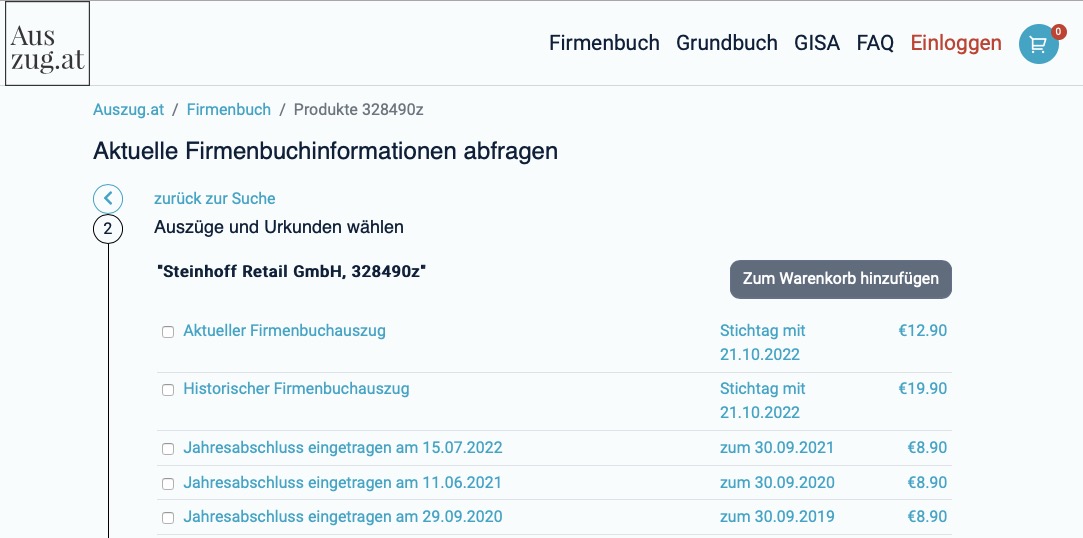
Task: Open the FAQ menu item
Action: pos(875,43)
